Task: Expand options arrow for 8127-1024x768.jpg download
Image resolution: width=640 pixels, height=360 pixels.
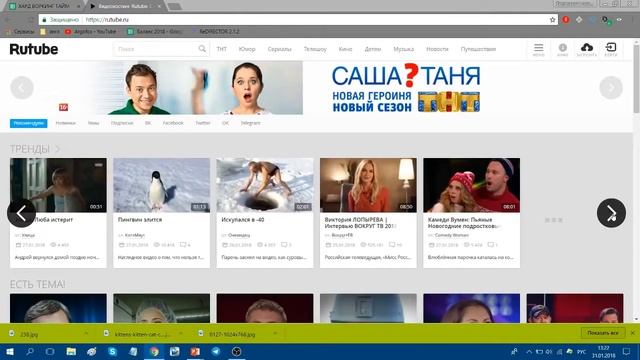Action: click(275, 334)
